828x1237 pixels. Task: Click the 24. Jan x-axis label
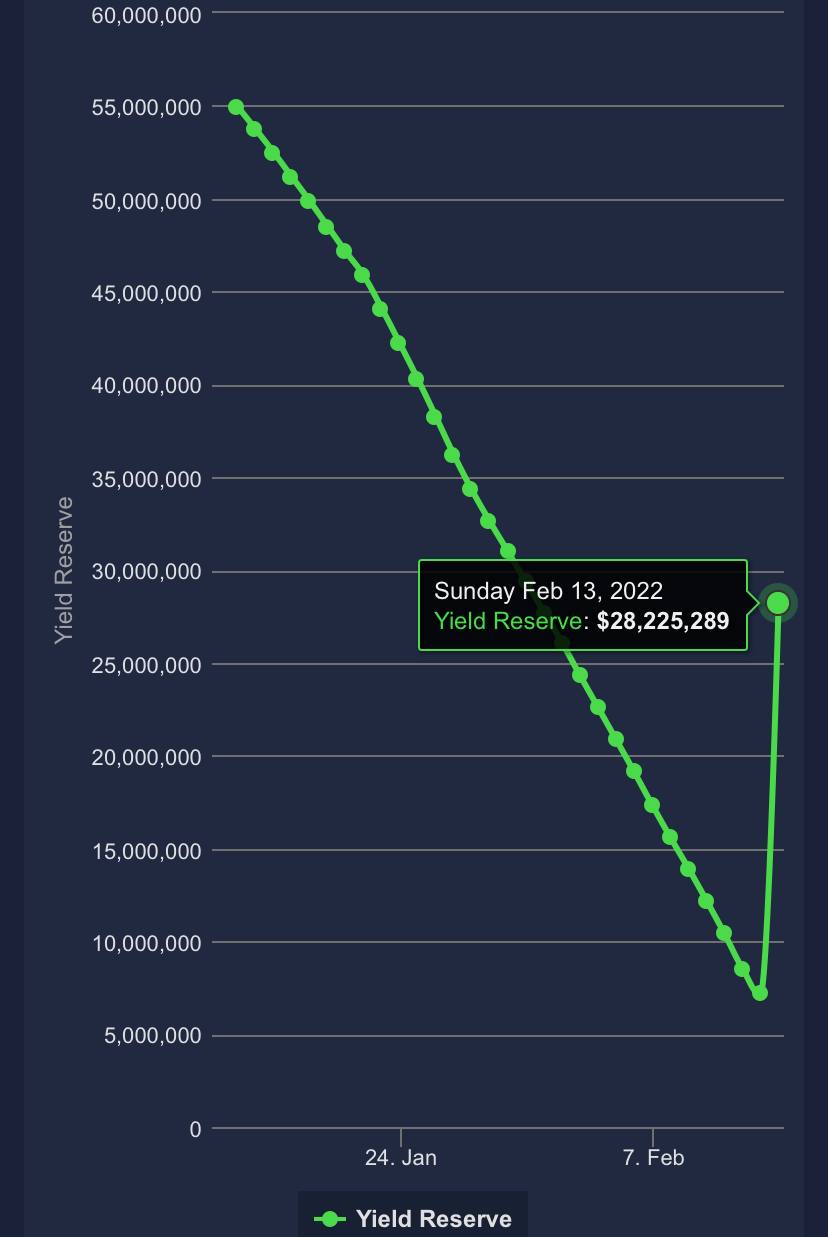tap(400, 1158)
